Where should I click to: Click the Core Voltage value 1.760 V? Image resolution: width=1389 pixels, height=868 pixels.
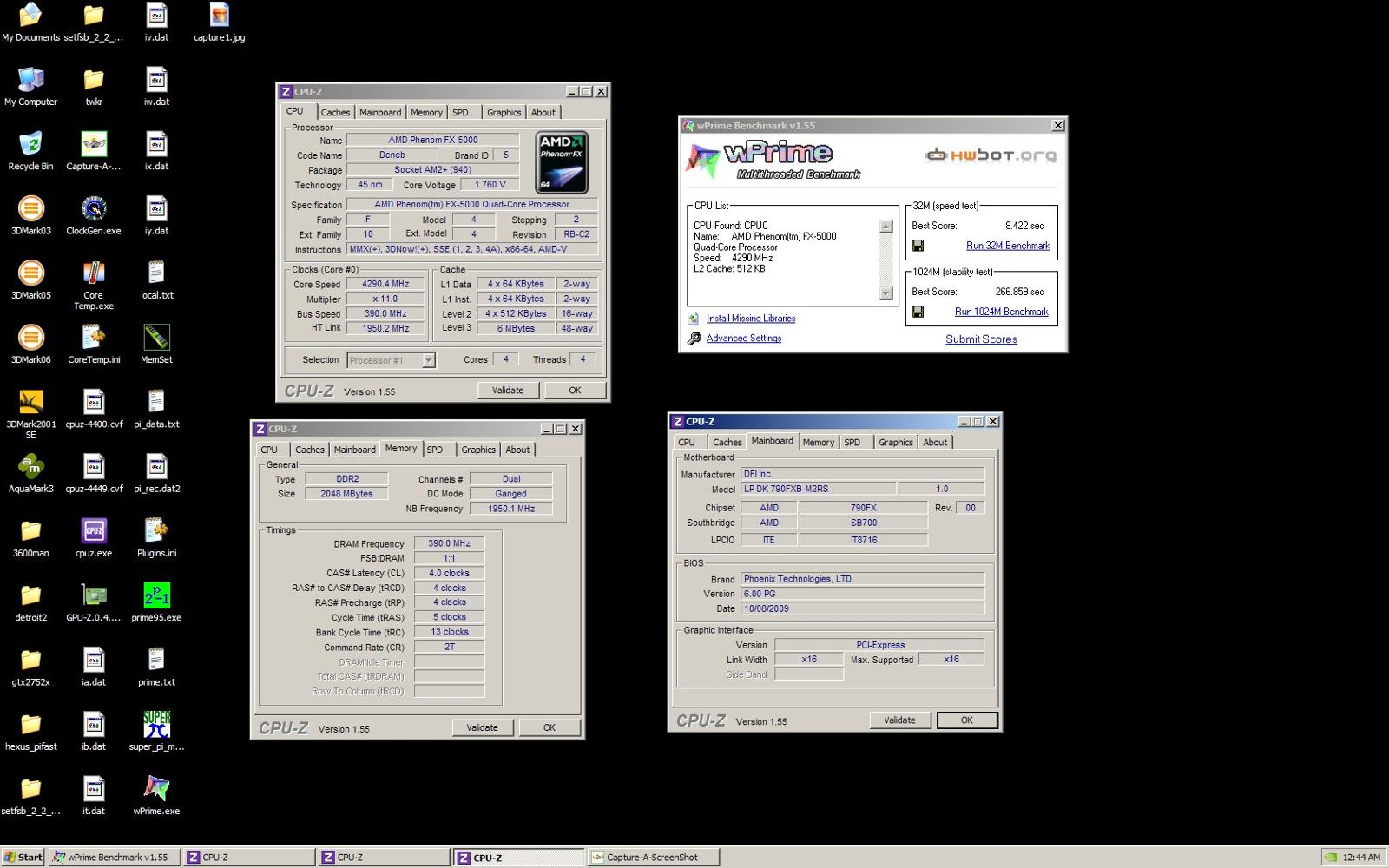[x=490, y=185]
